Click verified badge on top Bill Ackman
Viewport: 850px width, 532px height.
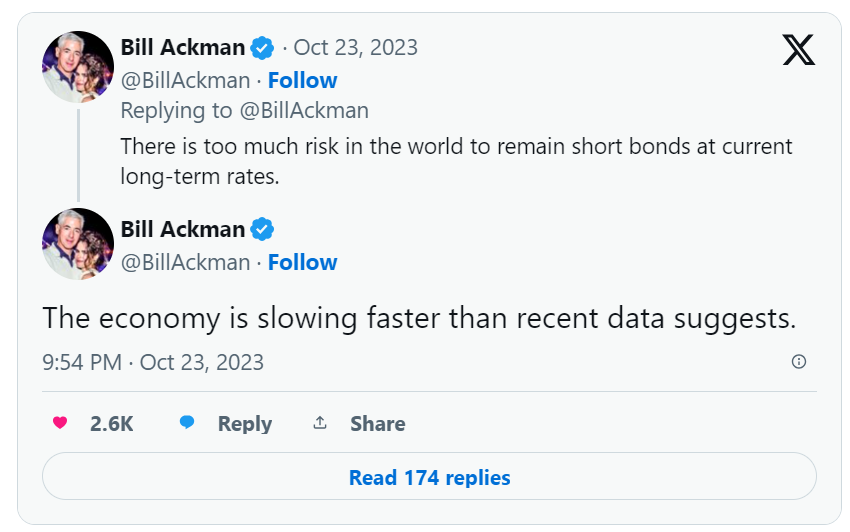click(262, 48)
